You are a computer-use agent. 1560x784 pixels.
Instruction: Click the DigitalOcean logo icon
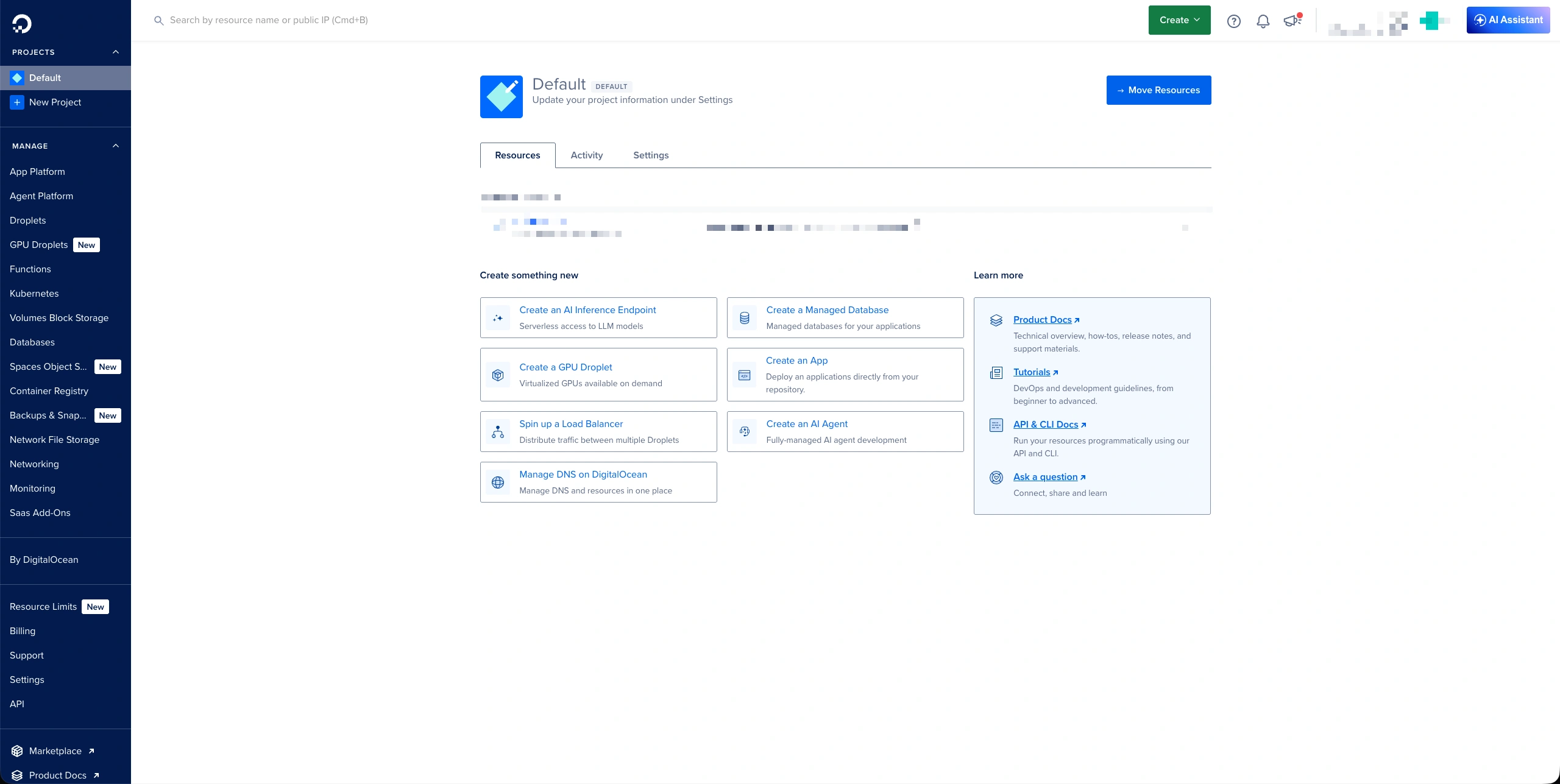coord(21,23)
